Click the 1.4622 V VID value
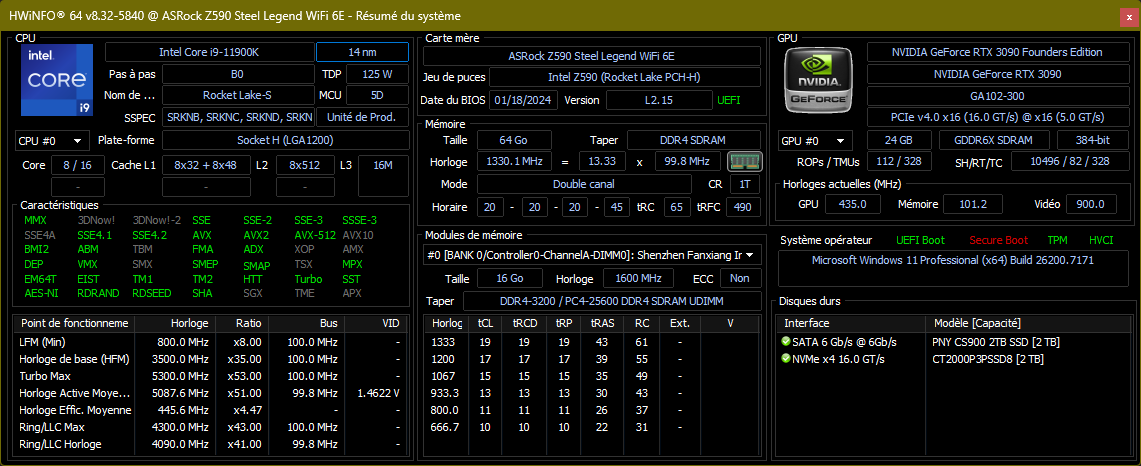The width and height of the screenshot is (1141, 466). tap(378, 393)
